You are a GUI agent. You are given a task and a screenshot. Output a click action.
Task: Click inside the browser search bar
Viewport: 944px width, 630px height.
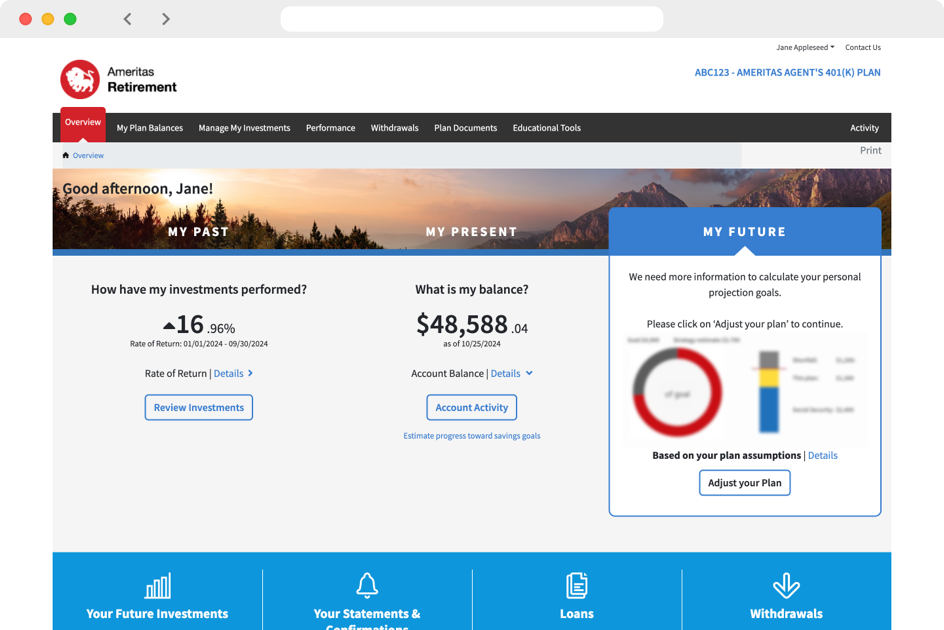coord(471,18)
